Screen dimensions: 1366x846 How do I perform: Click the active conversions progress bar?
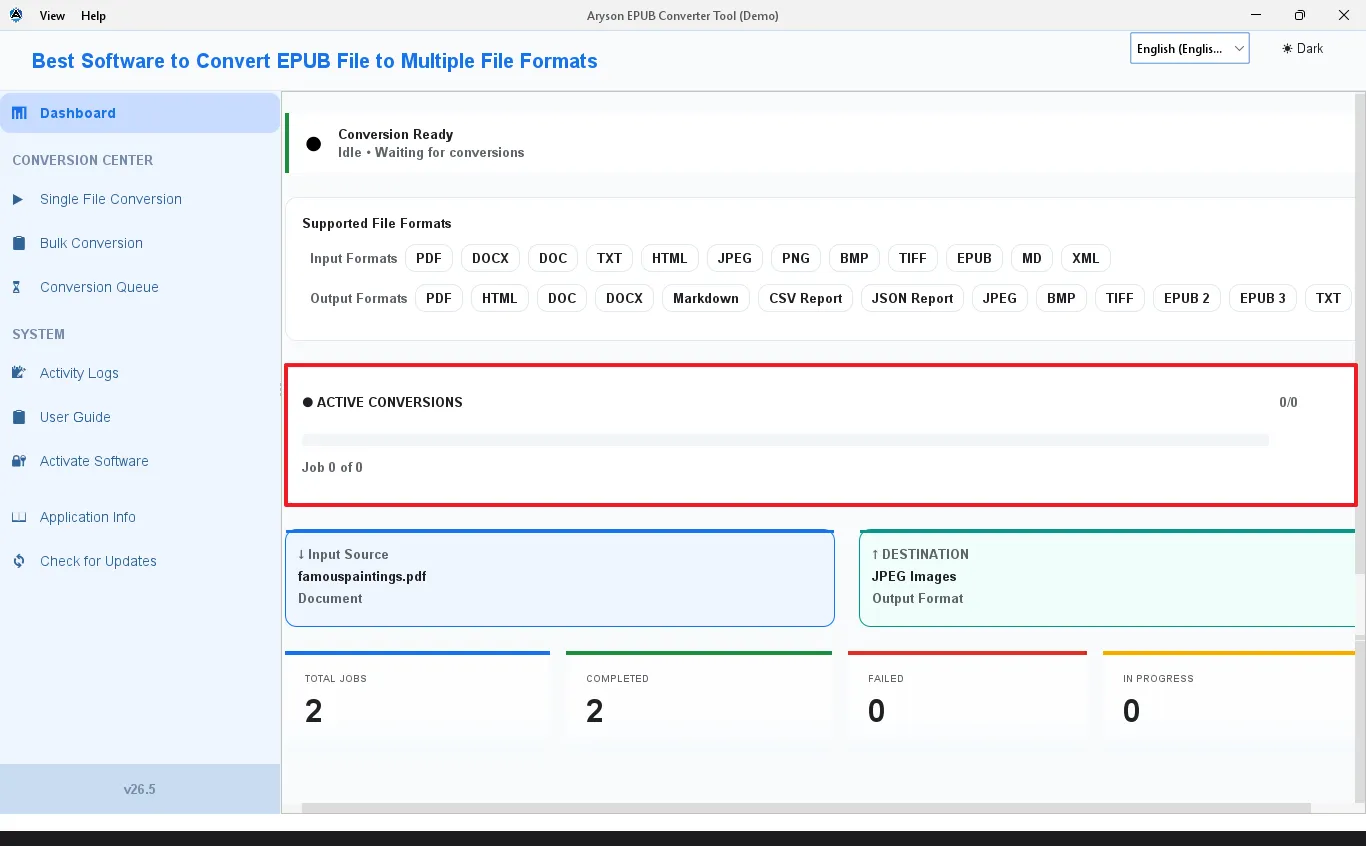click(x=785, y=440)
